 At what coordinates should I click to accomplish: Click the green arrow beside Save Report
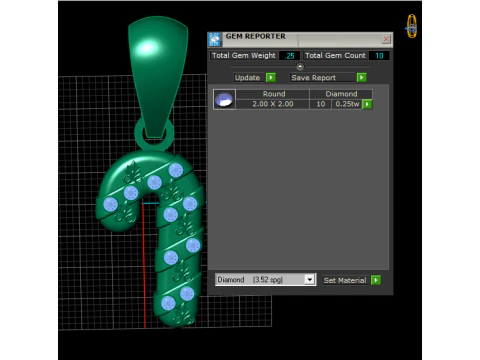(x=361, y=78)
